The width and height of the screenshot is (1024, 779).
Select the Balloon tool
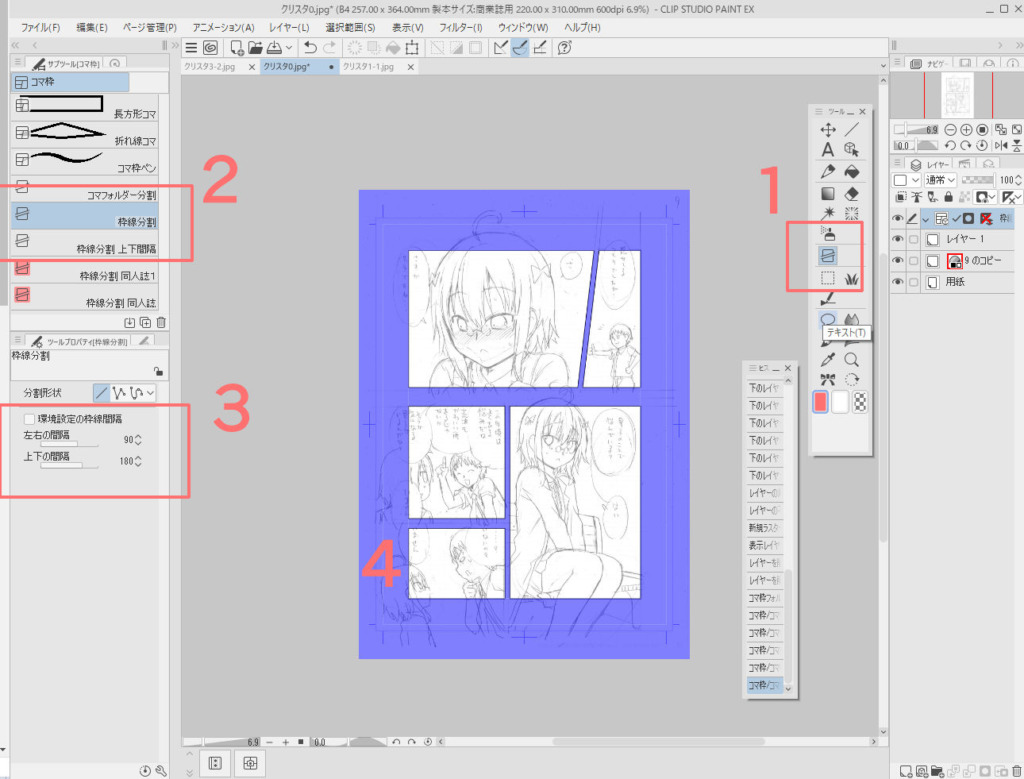(x=828, y=319)
